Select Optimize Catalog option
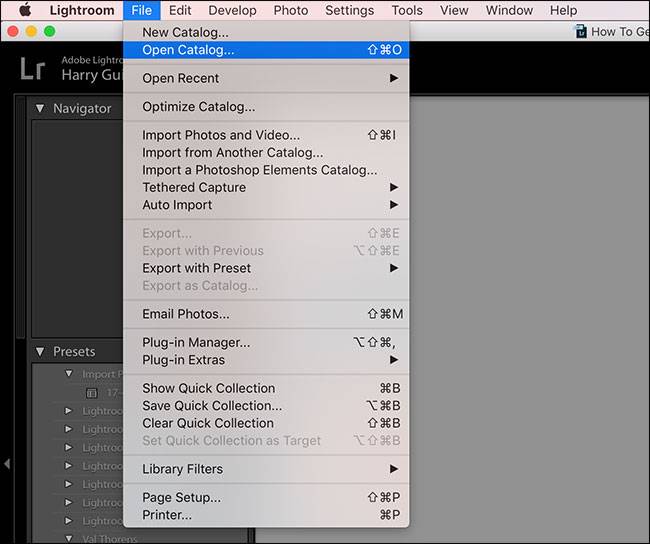650x544 pixels. coord(198,107)
